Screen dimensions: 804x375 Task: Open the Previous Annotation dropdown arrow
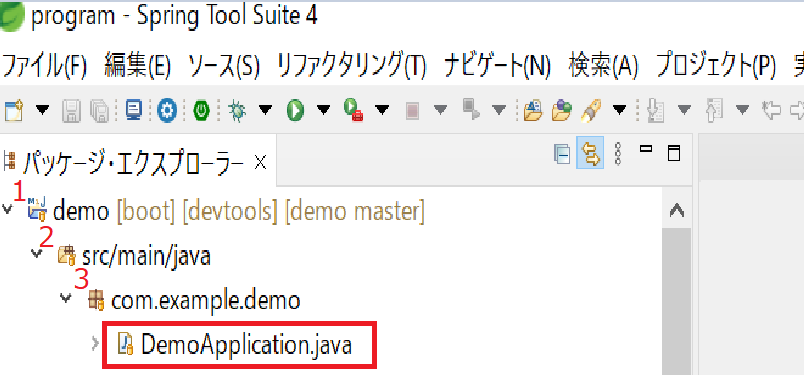[x=742, y=110]
